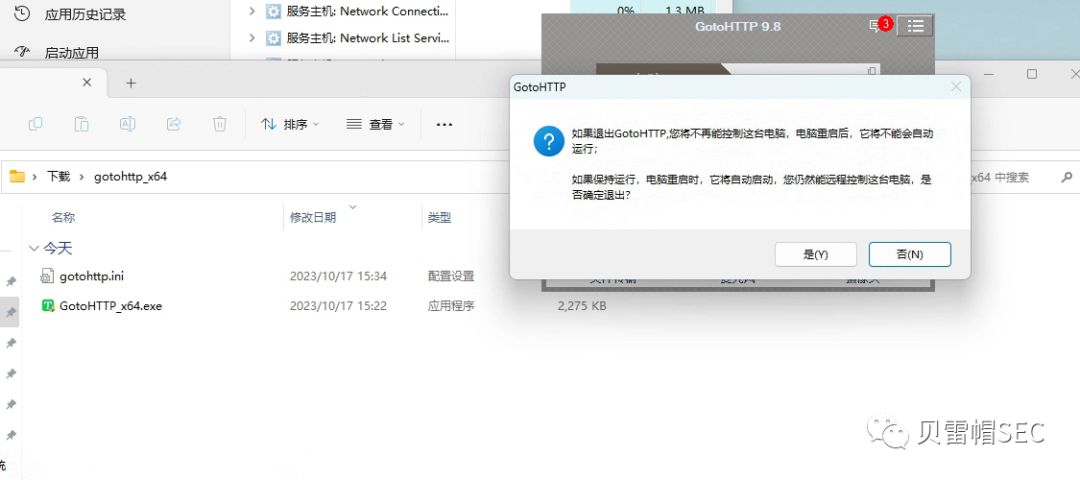Click the folder icon in address bar
This screenshot has width=1080, height=480.
tap(17, 176)
